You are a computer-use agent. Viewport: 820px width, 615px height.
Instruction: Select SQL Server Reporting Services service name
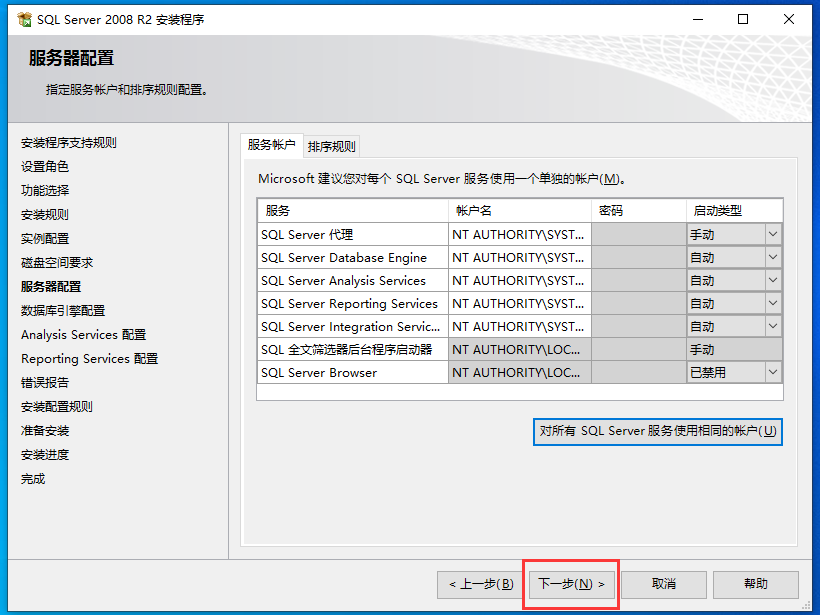pyautogui.click(x=353, y=303)
